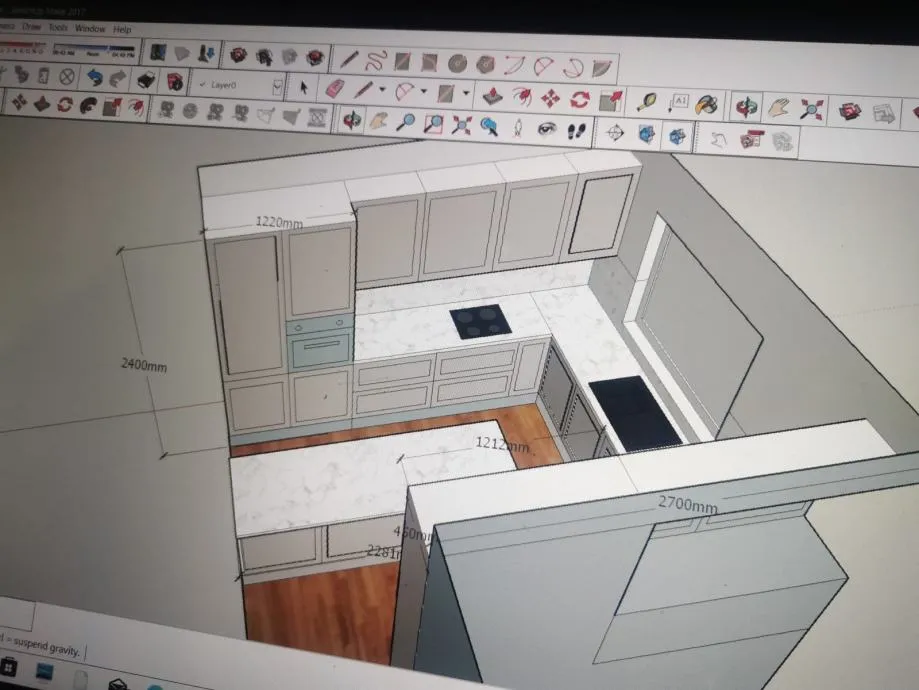Select the Rotate tool
Image resolution: width=919 pixels, height=690 pixels.
coord(579,99)
